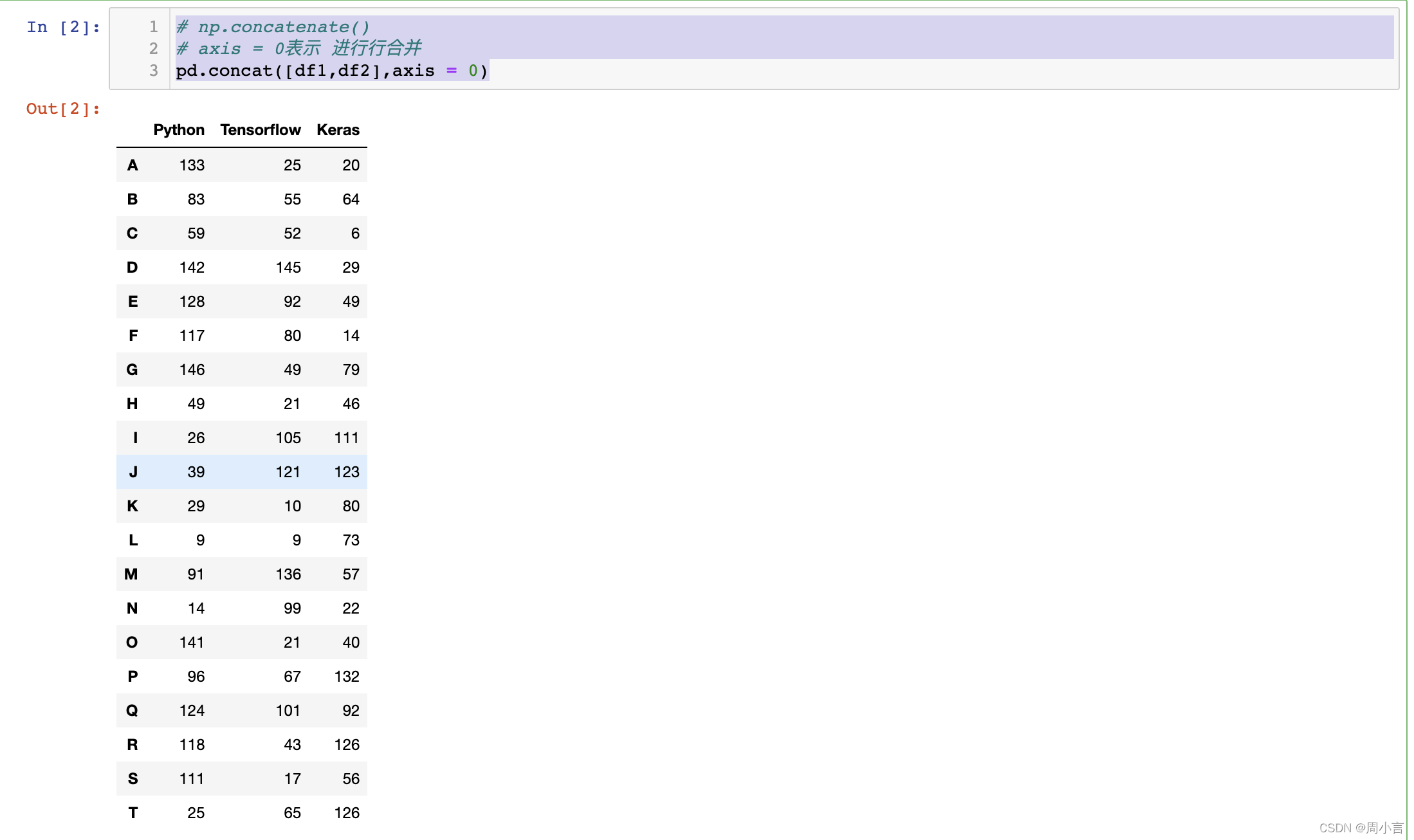Click row index label D
The height and width of the screenshot is (840, 1414).
click(133, 268)
